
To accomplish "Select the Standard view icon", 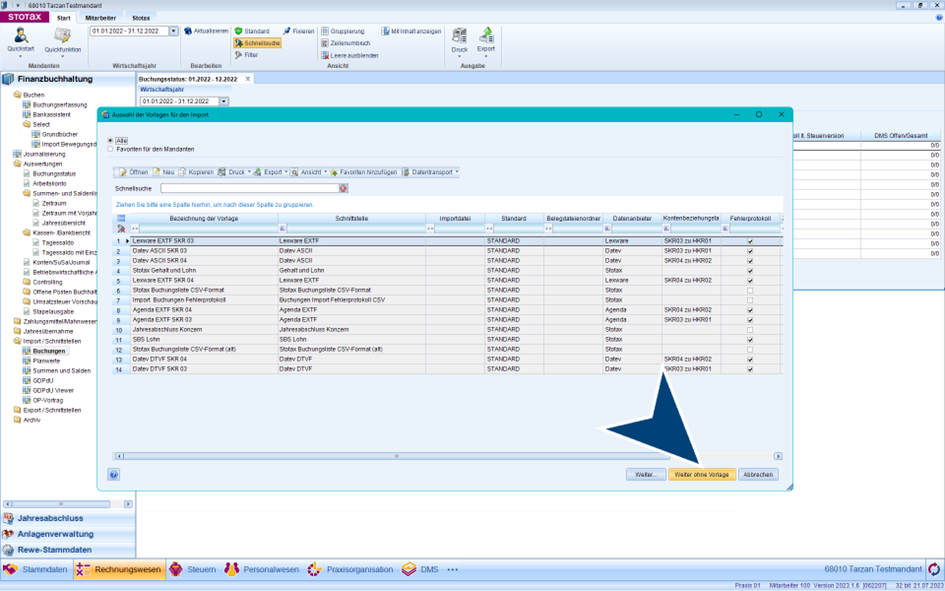I will pyautogui.click(x=239, y=31).
